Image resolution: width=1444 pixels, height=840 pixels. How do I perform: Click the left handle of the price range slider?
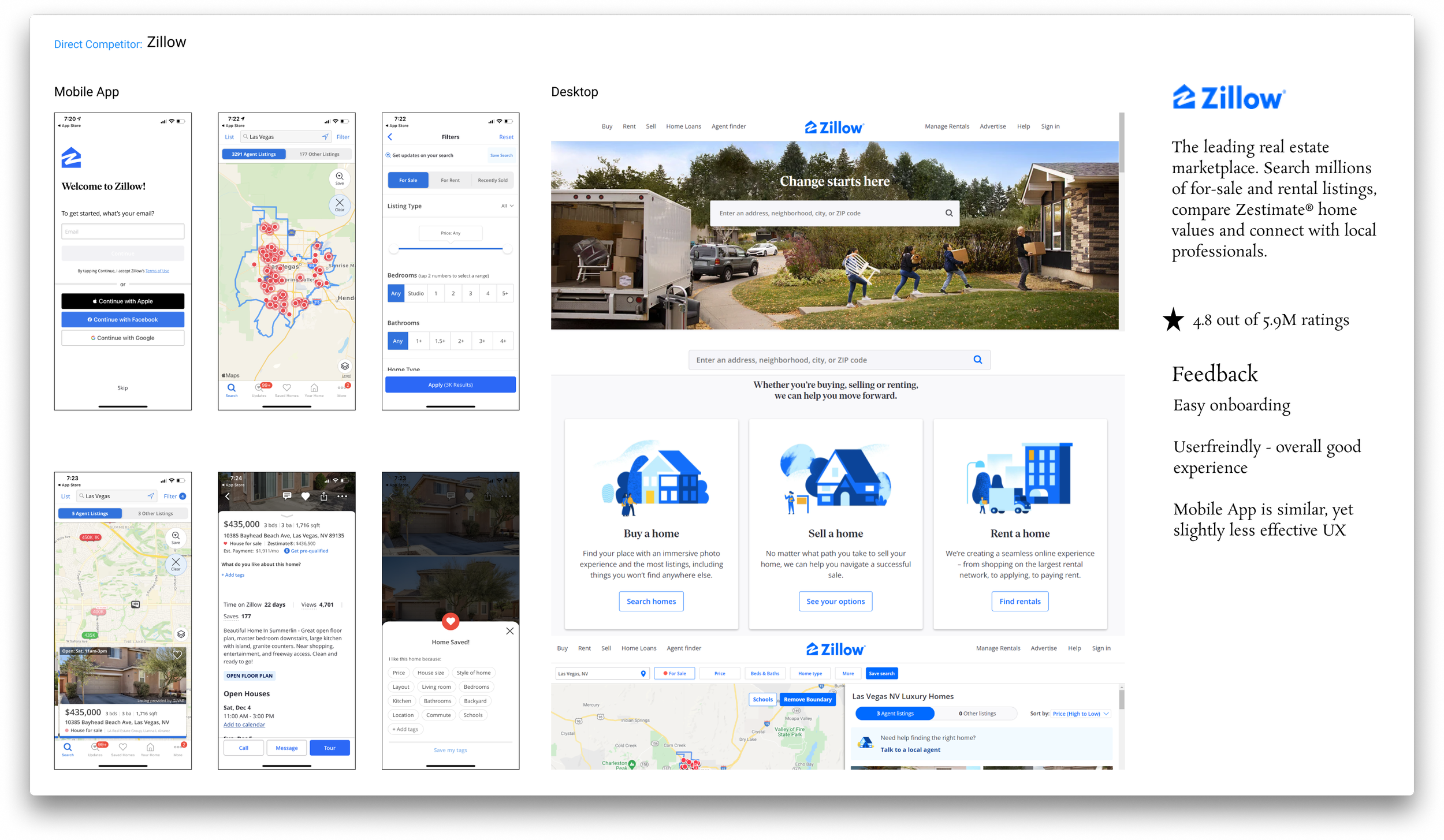coord(394,249)
